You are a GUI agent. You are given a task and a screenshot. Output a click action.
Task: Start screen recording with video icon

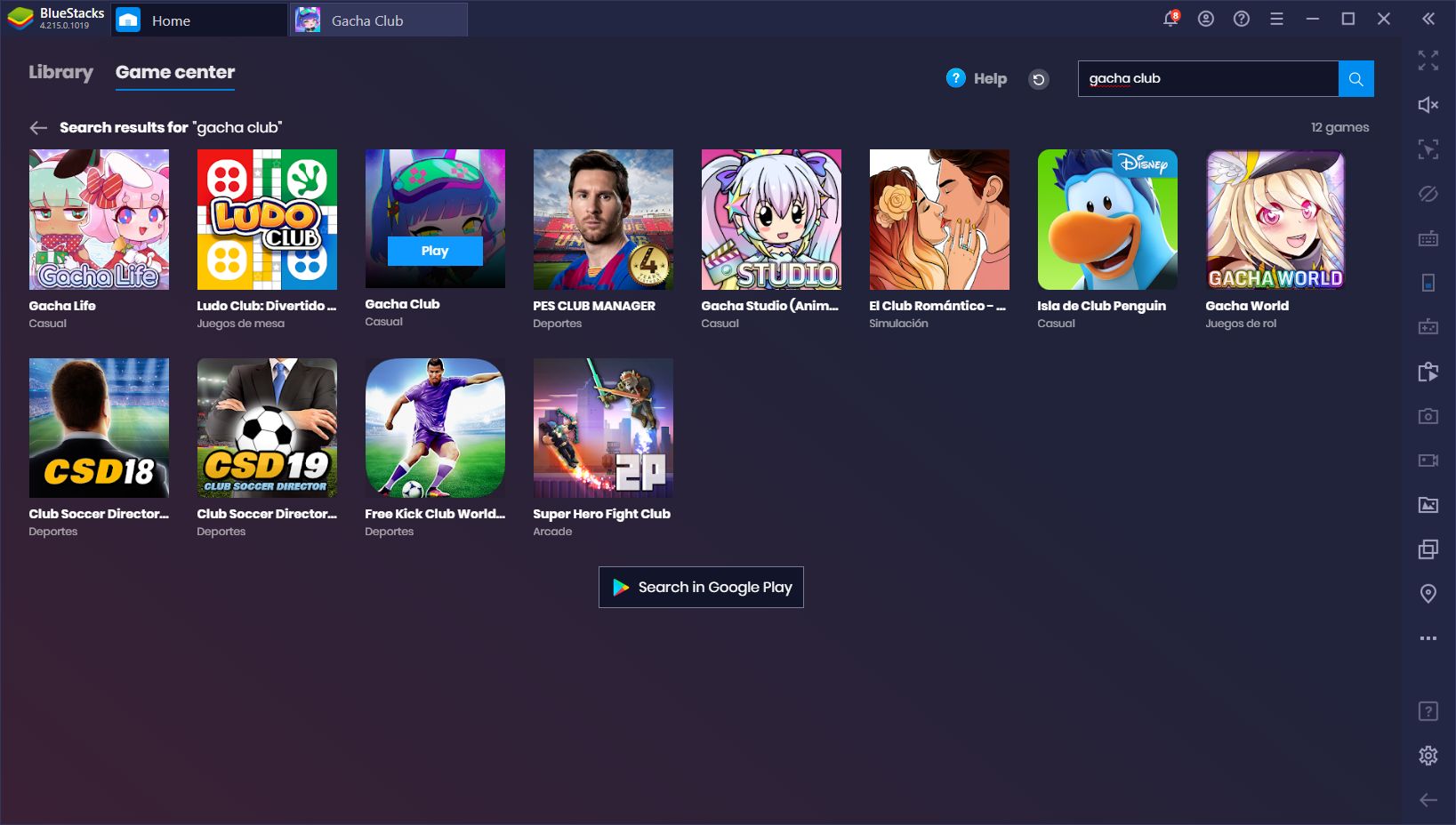[x=1428, y=461]
